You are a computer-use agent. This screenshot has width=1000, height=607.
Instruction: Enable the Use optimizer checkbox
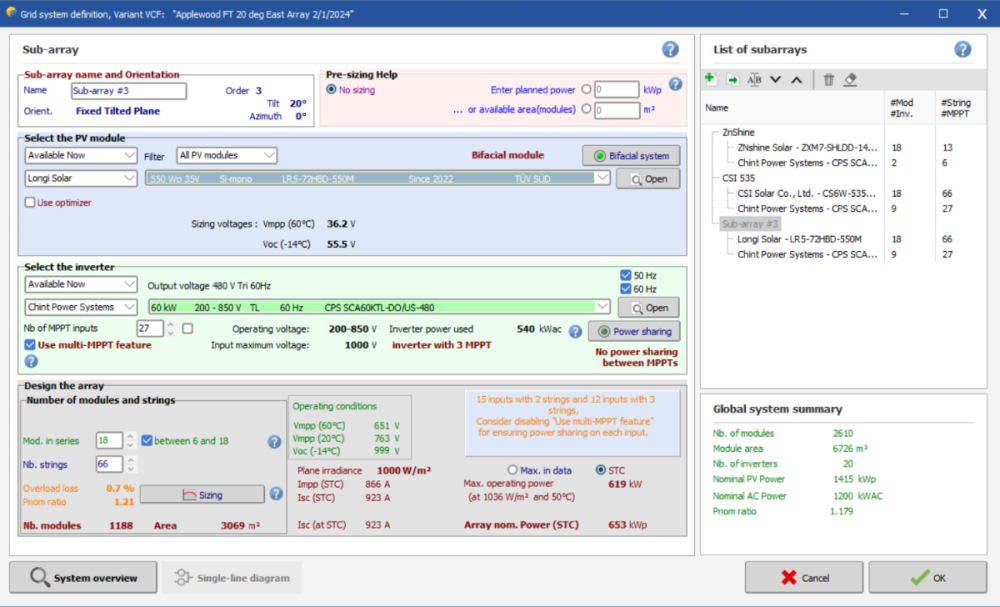[30, 203]
